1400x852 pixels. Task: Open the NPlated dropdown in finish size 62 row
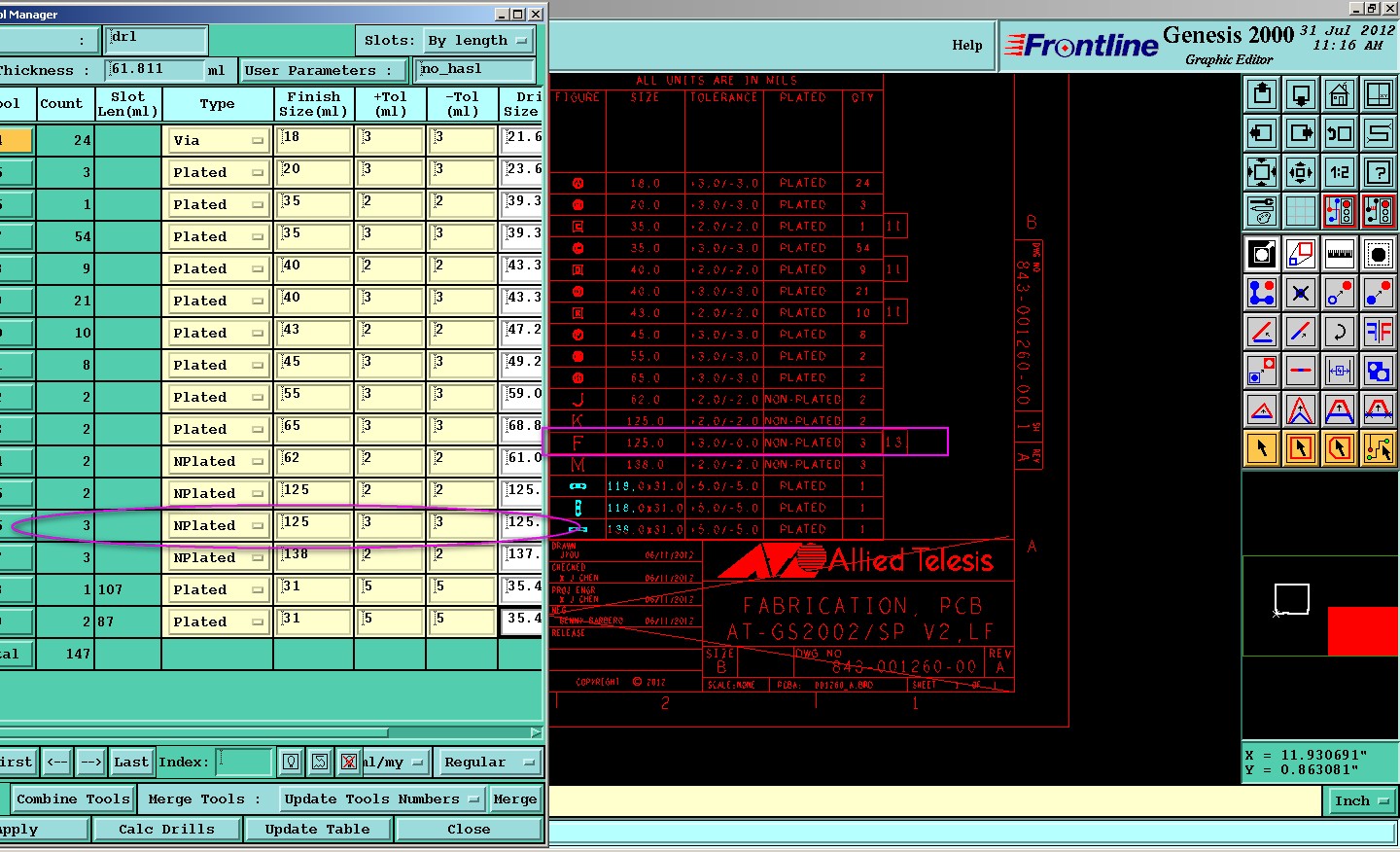pos(218,461)
